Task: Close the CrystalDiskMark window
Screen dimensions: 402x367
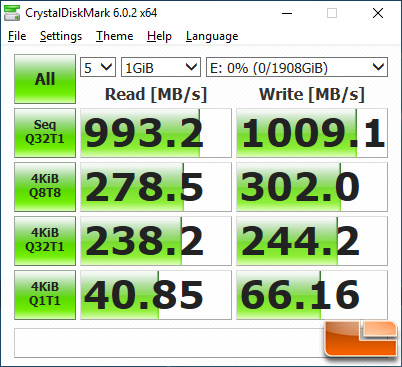Action: 378,13
